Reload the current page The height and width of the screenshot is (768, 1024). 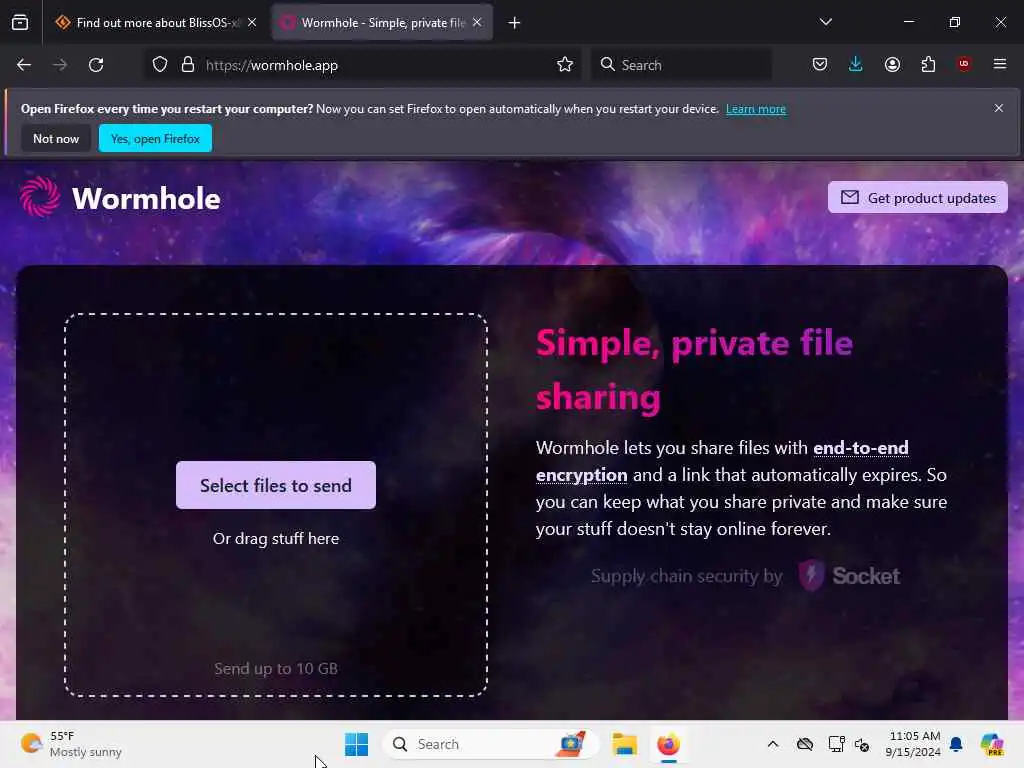[x=96, y=65]
